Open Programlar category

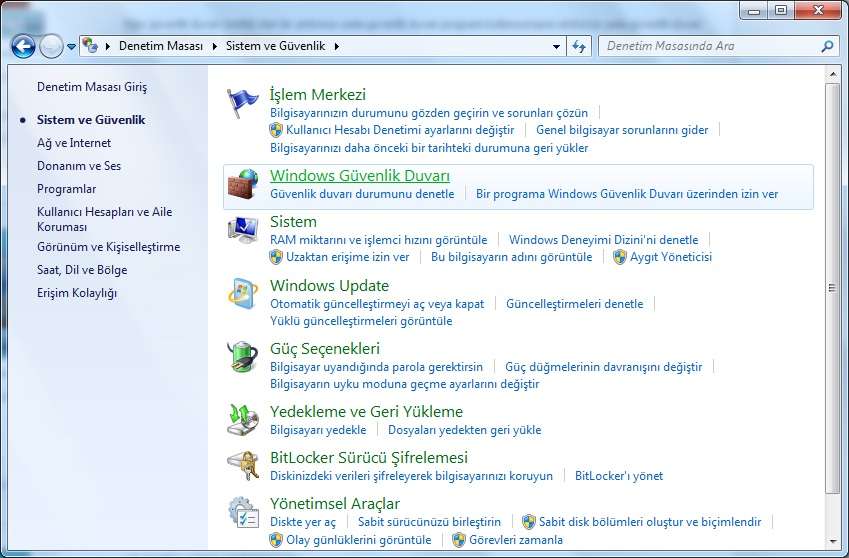(67, 189)
